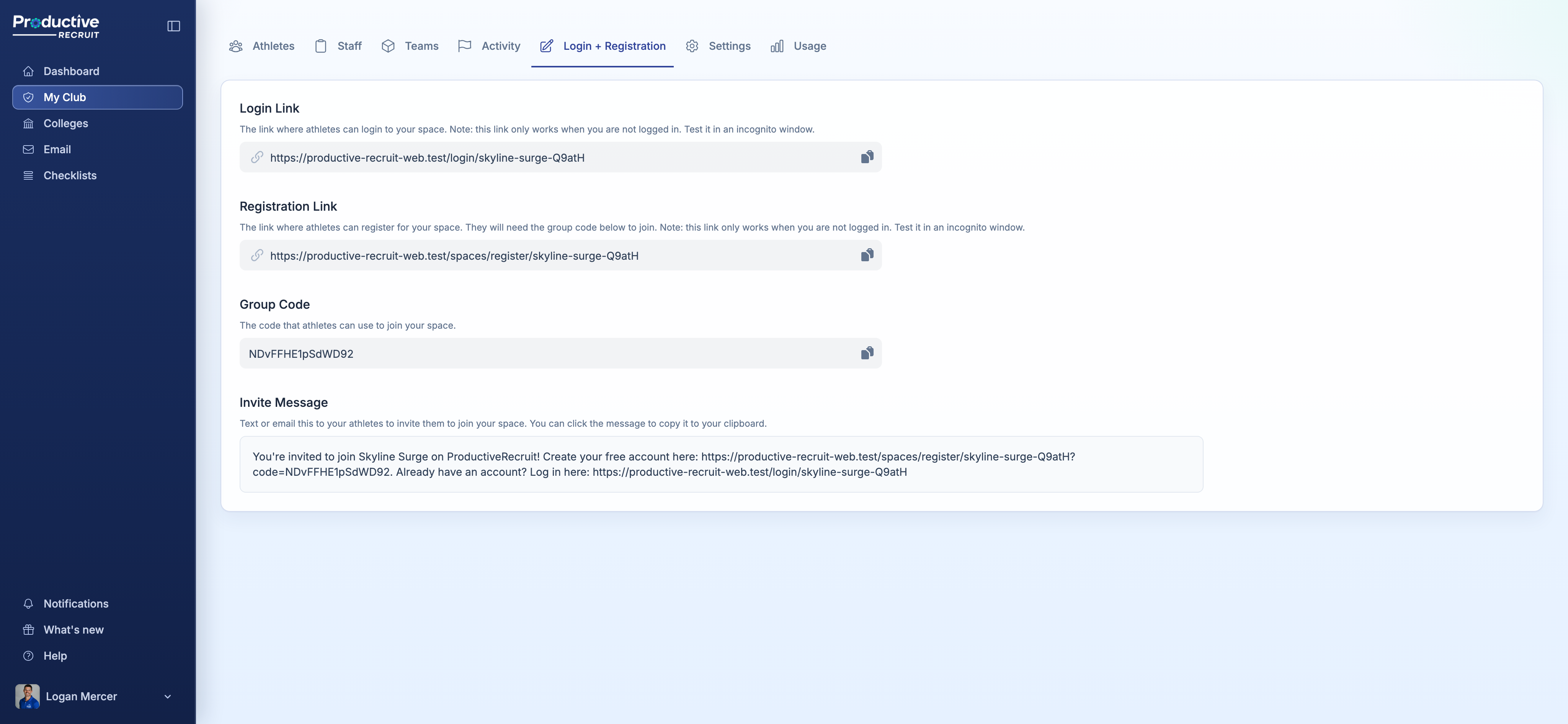Click the Checklists list icon

click(x=28, y=175)
